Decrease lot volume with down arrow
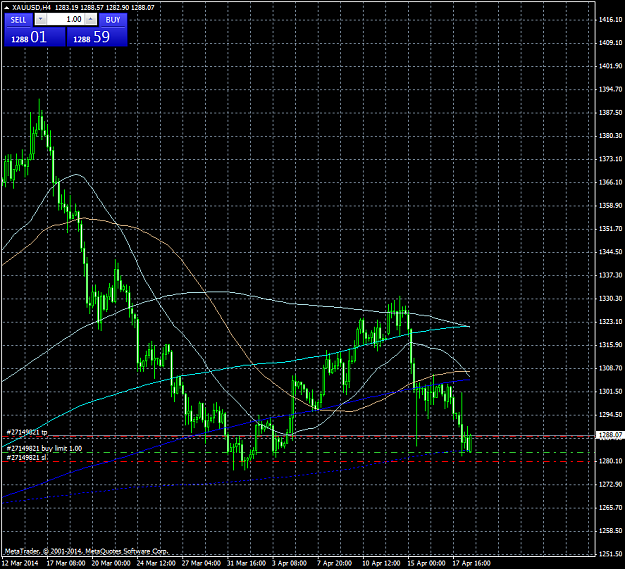 click(x=41, y=19)
